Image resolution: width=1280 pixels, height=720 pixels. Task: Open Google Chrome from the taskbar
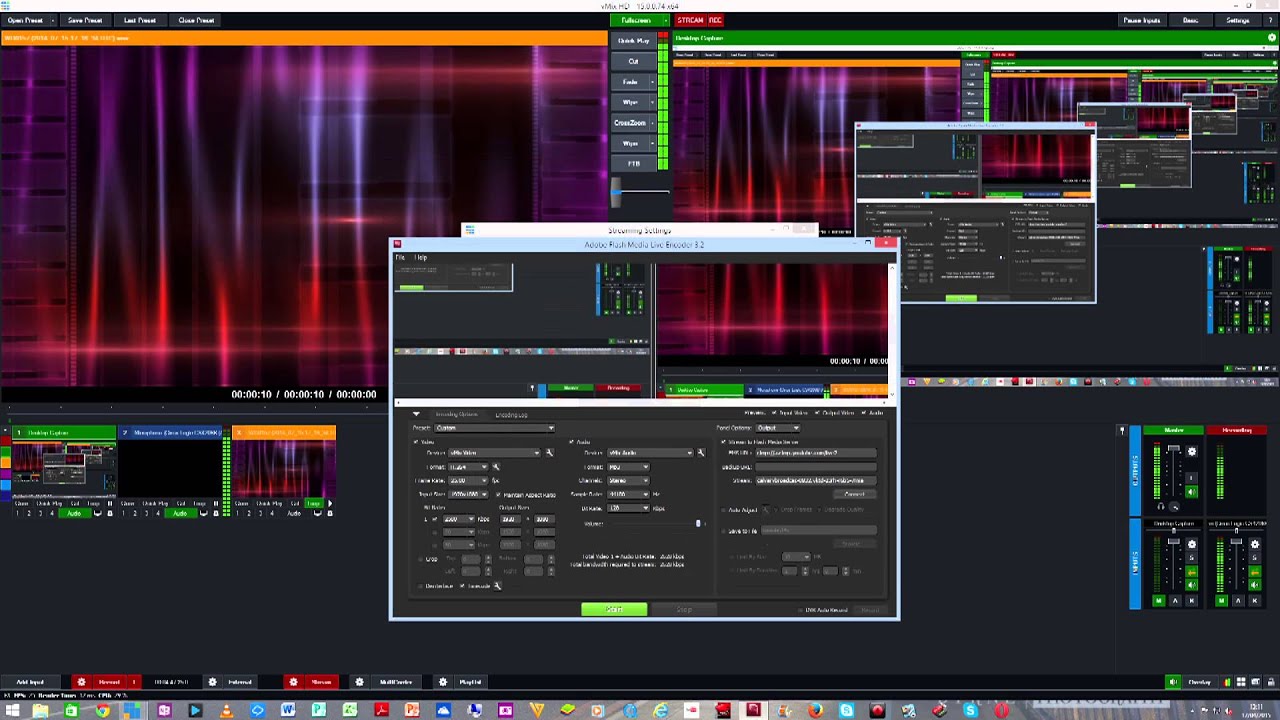coord(102,711)
